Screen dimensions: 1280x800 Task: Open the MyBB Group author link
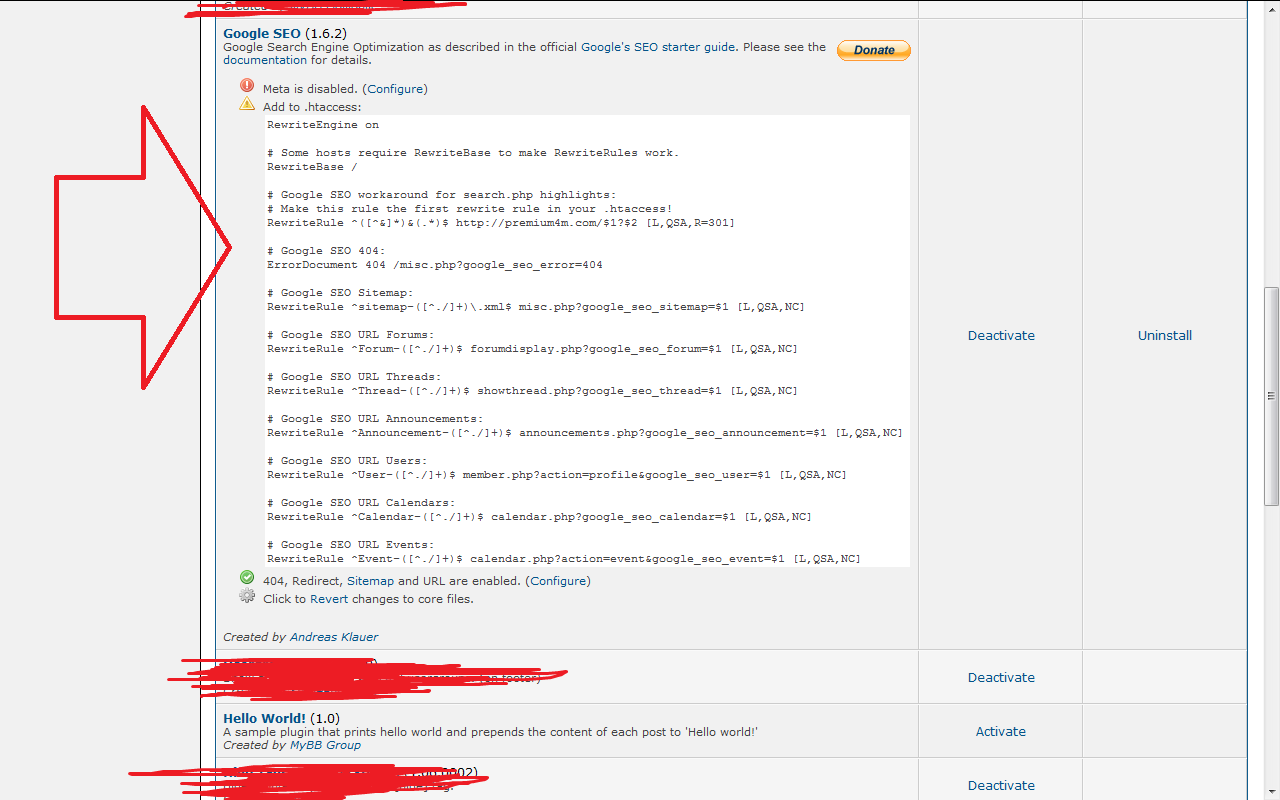[x=325, y=745]
